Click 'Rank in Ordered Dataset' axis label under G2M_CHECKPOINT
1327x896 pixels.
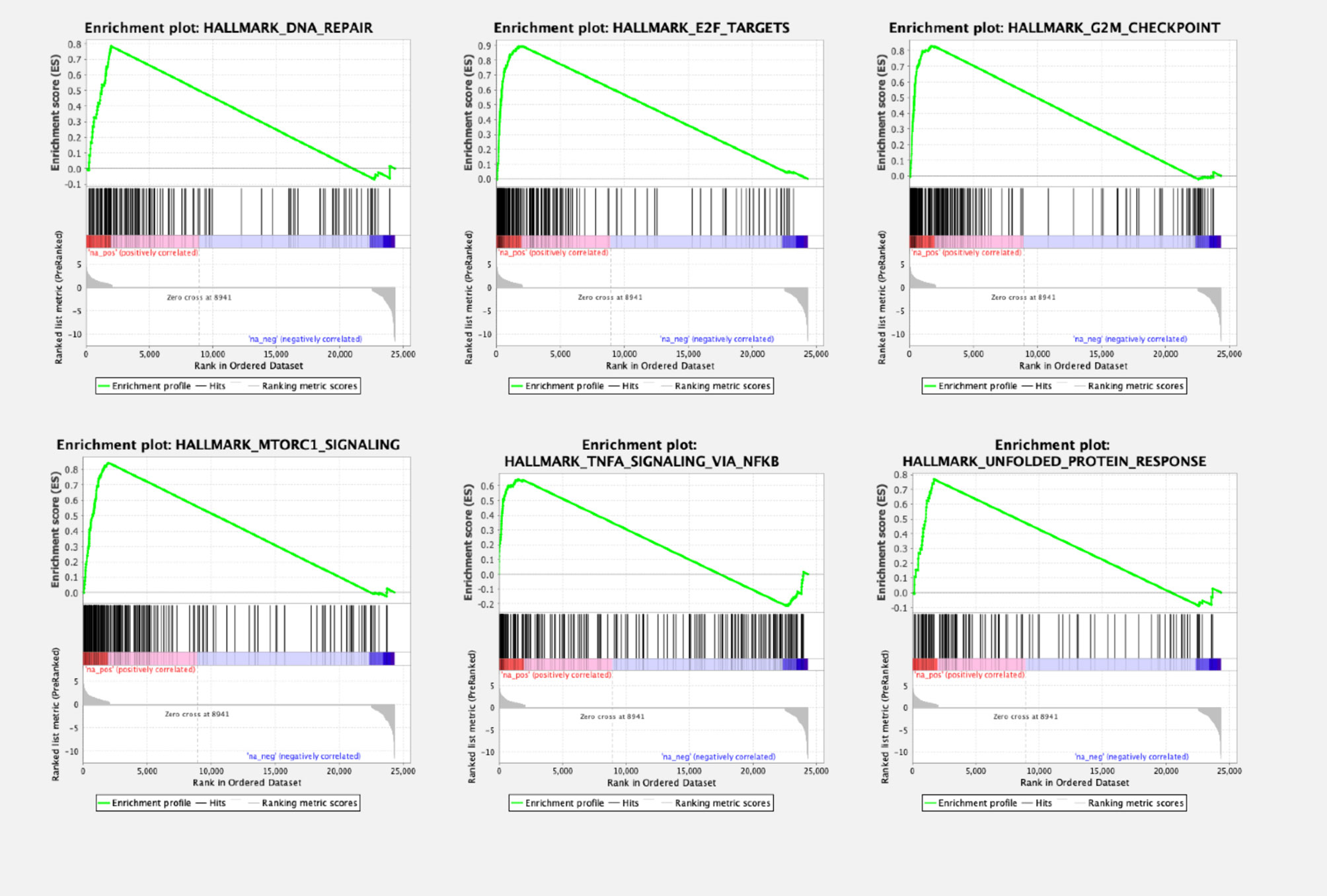1073,365
